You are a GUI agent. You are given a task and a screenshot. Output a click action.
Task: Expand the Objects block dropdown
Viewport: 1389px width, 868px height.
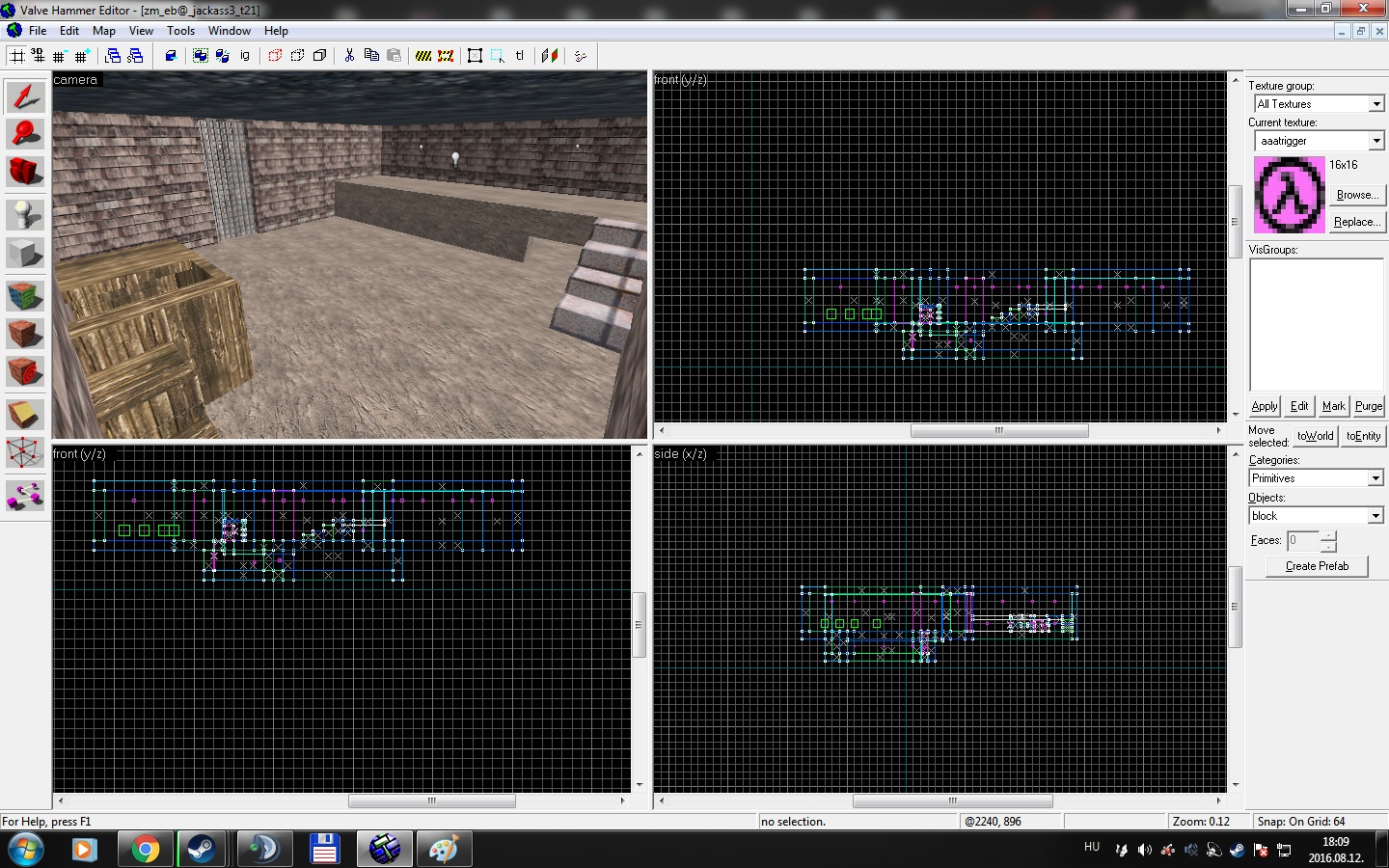coord(1376,516)
